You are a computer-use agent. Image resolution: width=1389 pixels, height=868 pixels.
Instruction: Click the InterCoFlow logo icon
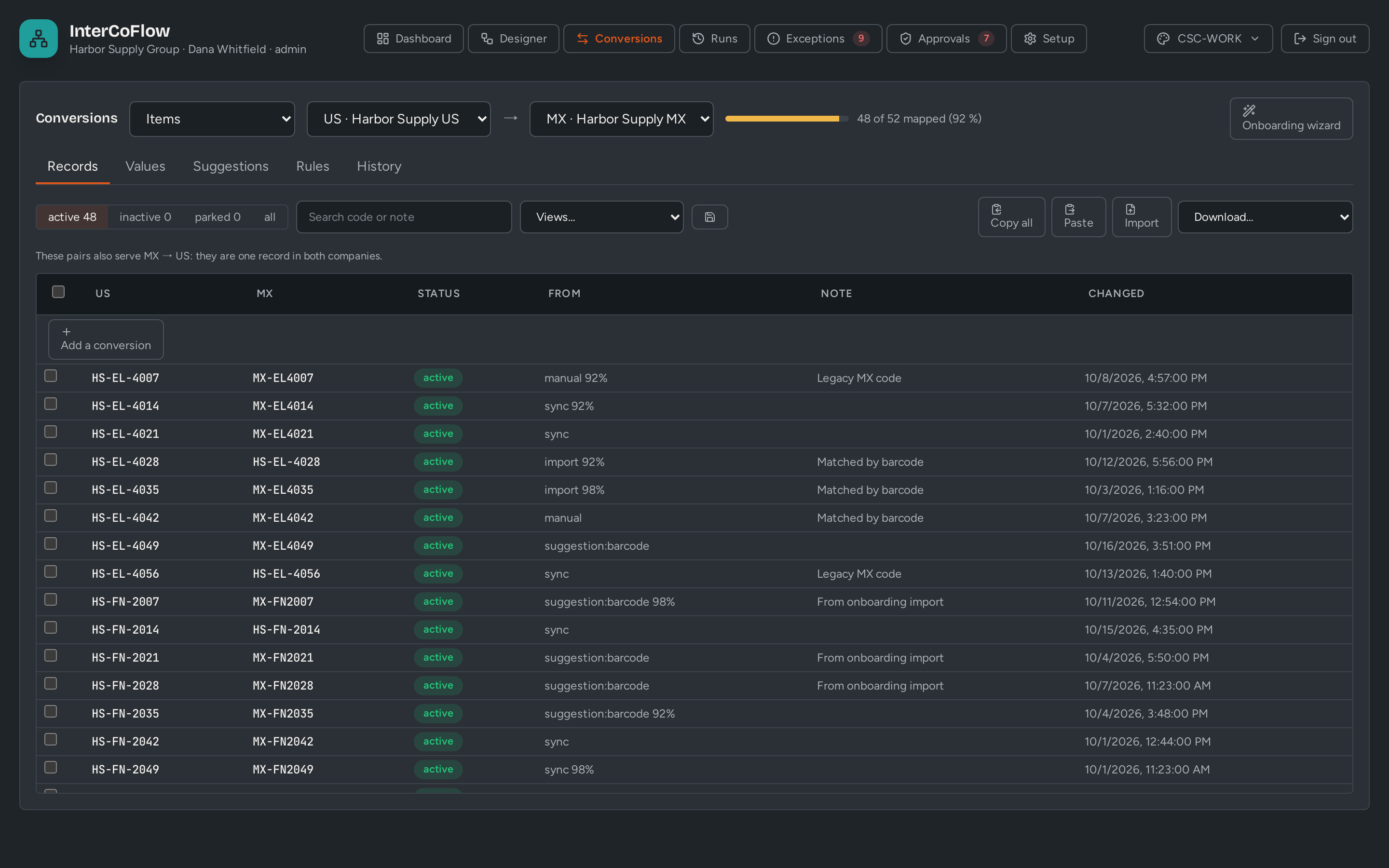click(x=39, y=39)
